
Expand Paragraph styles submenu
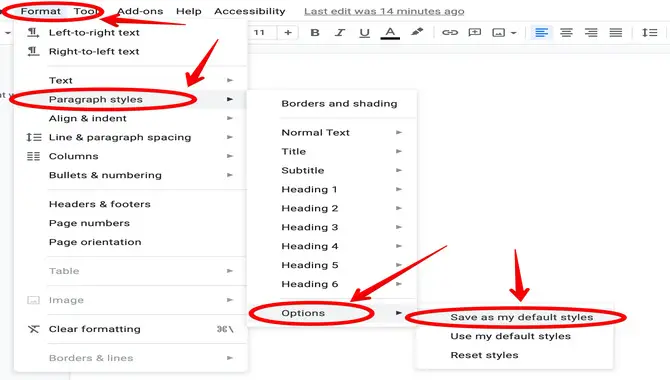pyautogui.click(x=130, y=99)
